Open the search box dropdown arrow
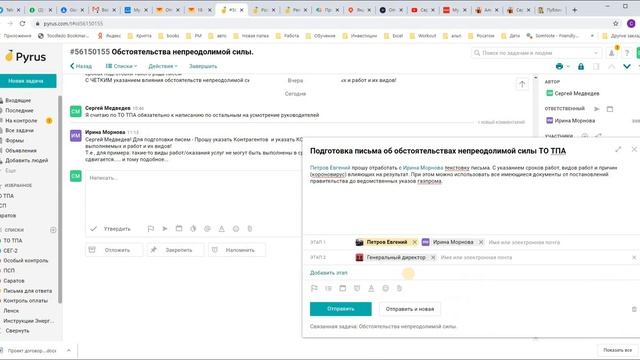 596,53
